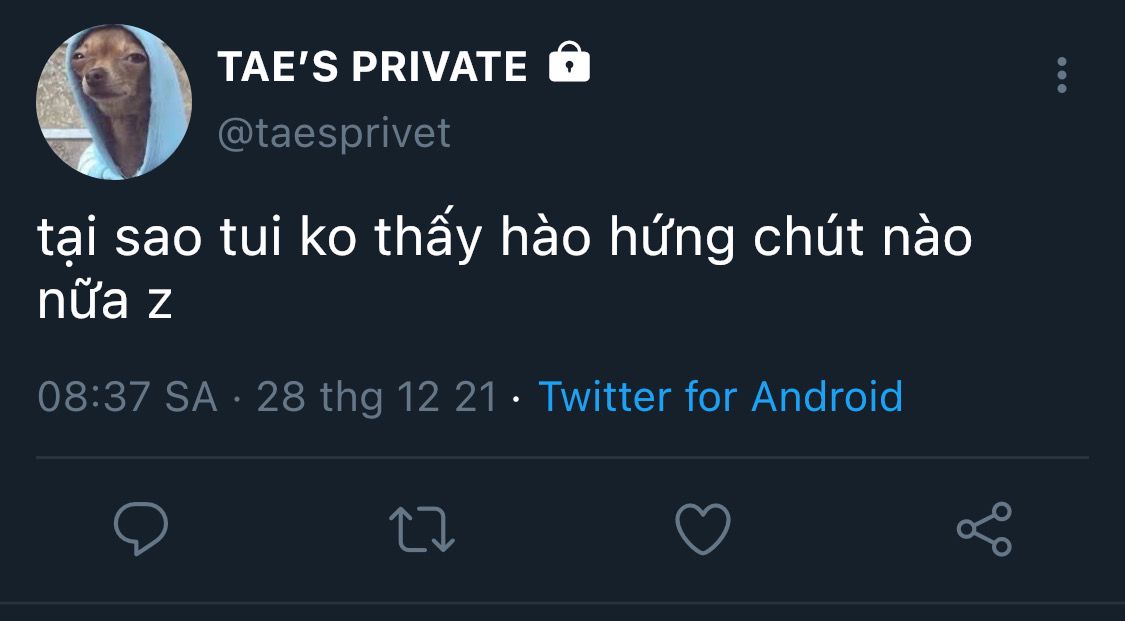The width and height of the screenshot is (1125, 621).
Task: Click the word "Twitter" in the source label
Action: coord(605,397)
